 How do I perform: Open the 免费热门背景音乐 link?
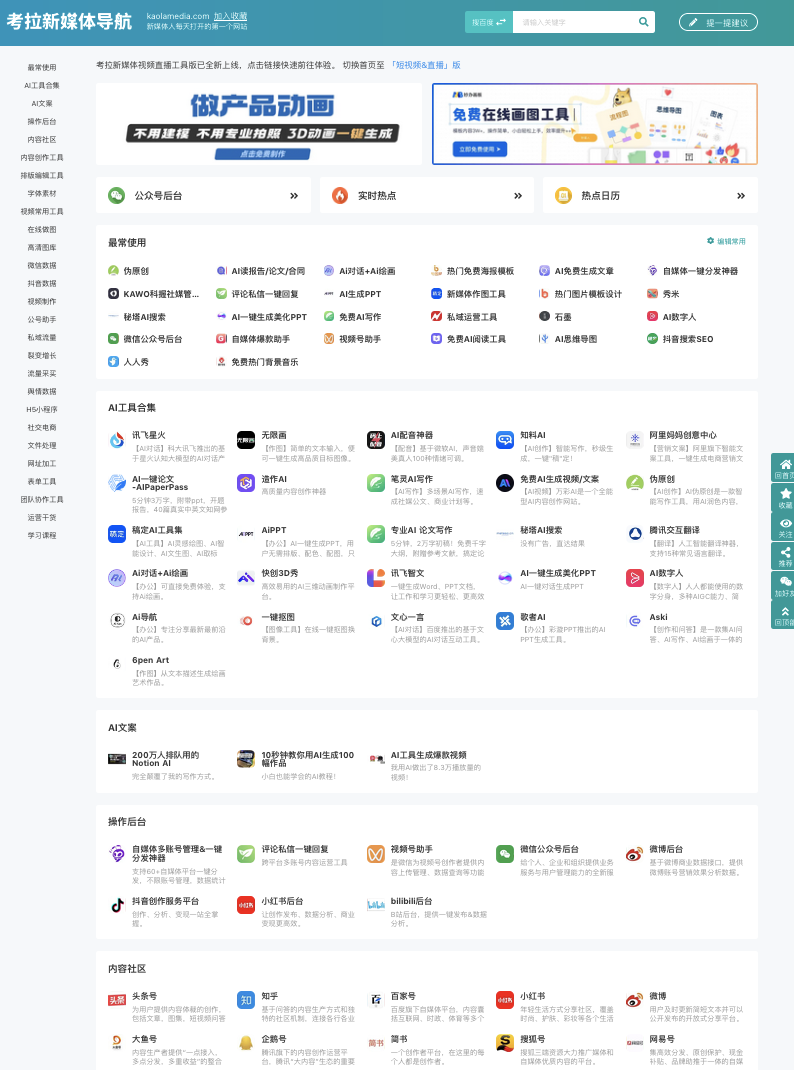[x=257, y=362]
